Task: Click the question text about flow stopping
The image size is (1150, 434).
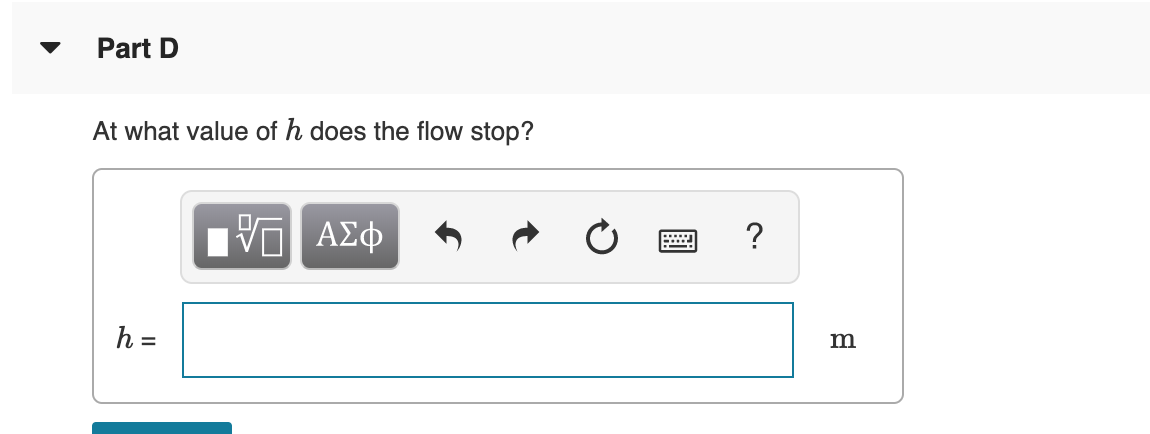Action: pyautogui.click(x=313, y=132)
